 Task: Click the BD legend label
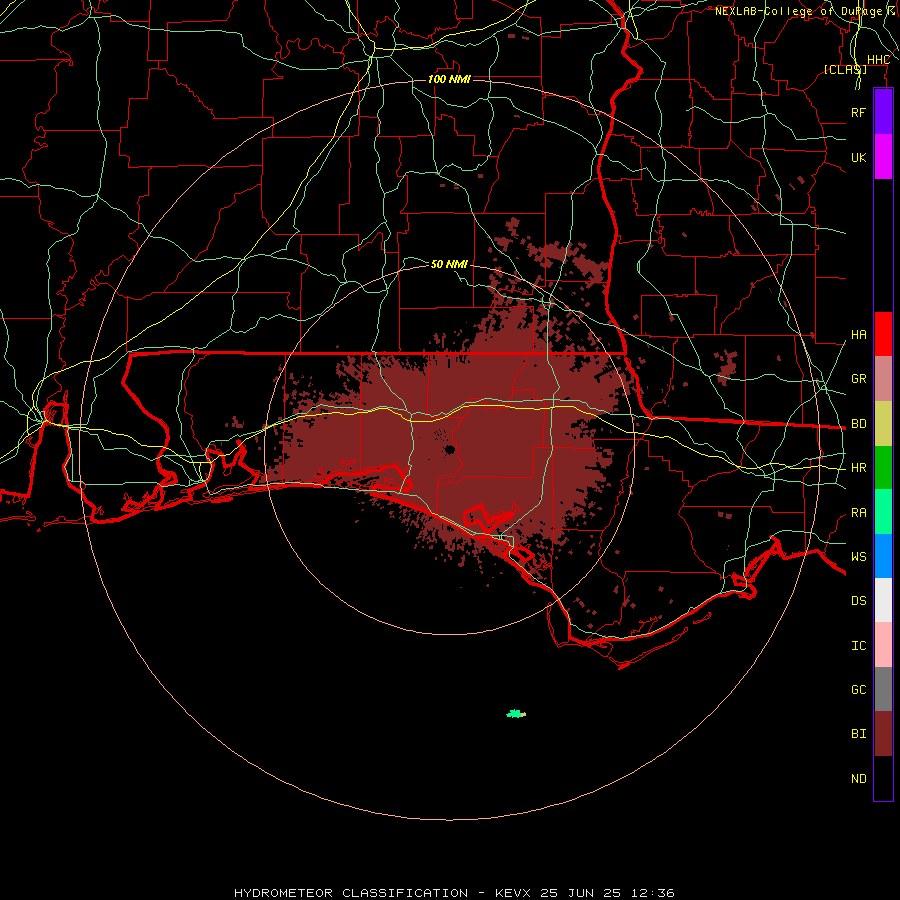point(858,424)
